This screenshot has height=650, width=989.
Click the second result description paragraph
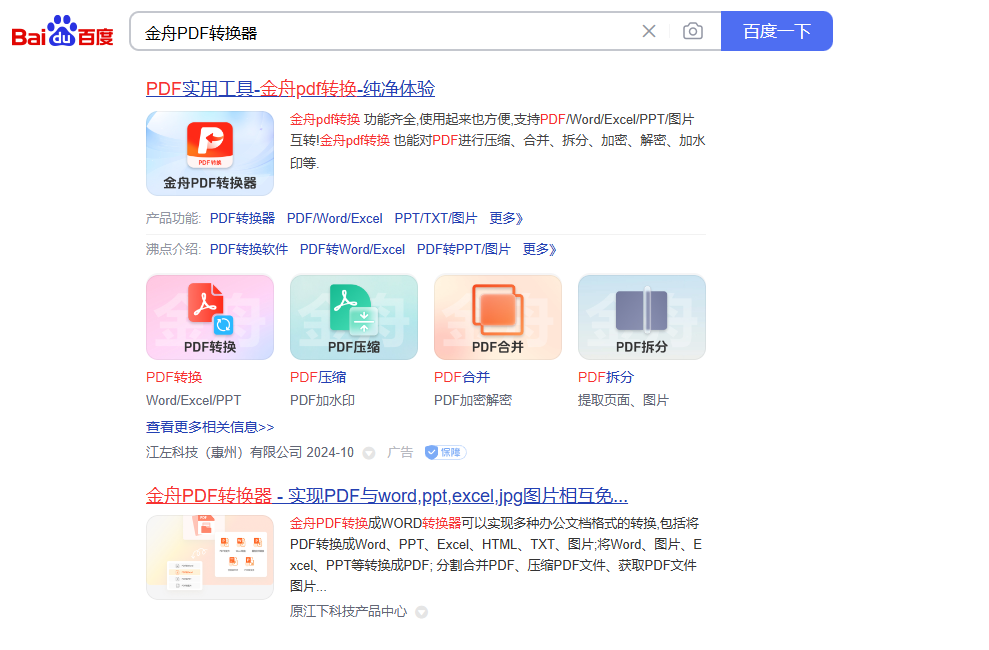tap(496, 555)
